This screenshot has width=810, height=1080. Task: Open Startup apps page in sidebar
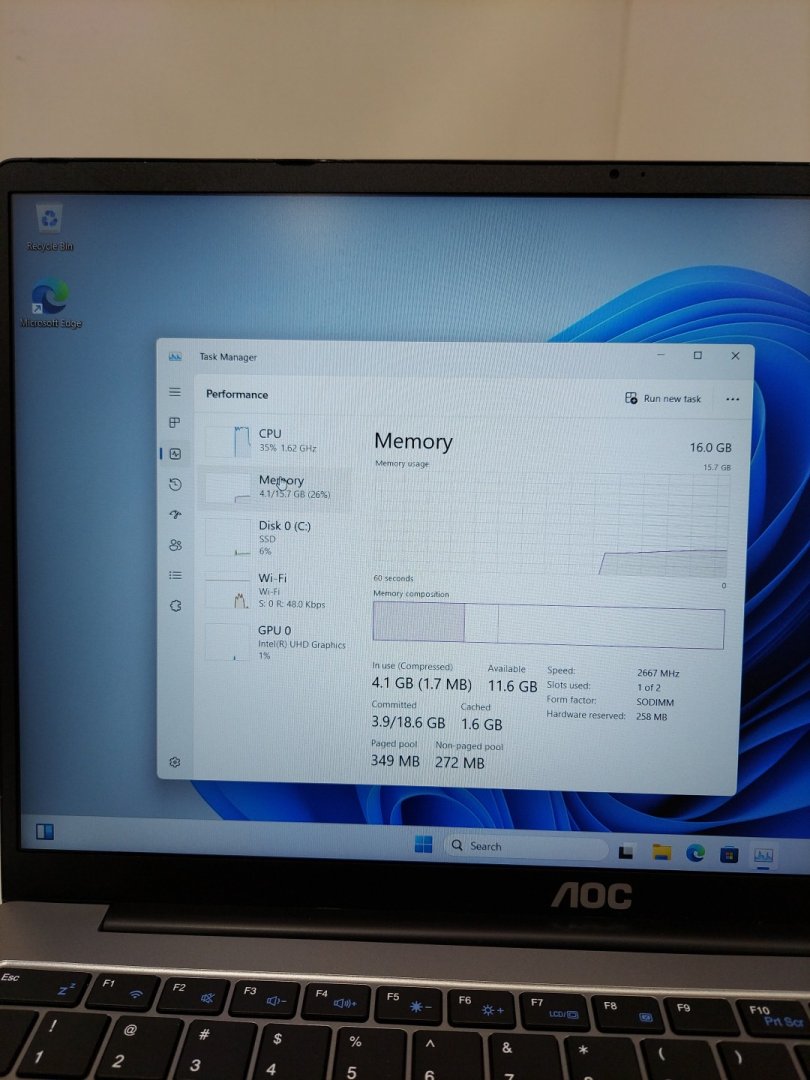point(175,514)
